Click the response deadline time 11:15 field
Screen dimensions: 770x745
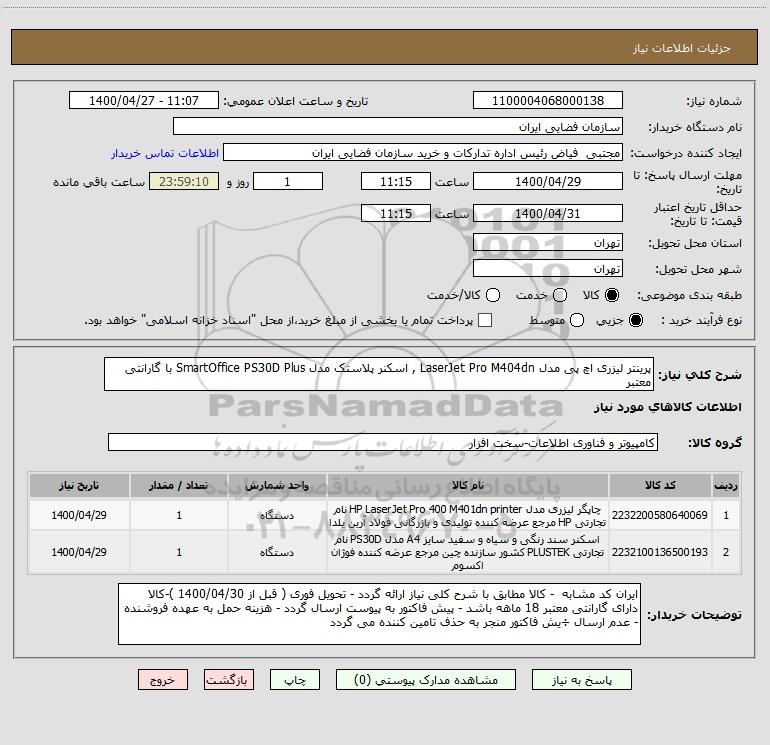[x=396, y=181]
